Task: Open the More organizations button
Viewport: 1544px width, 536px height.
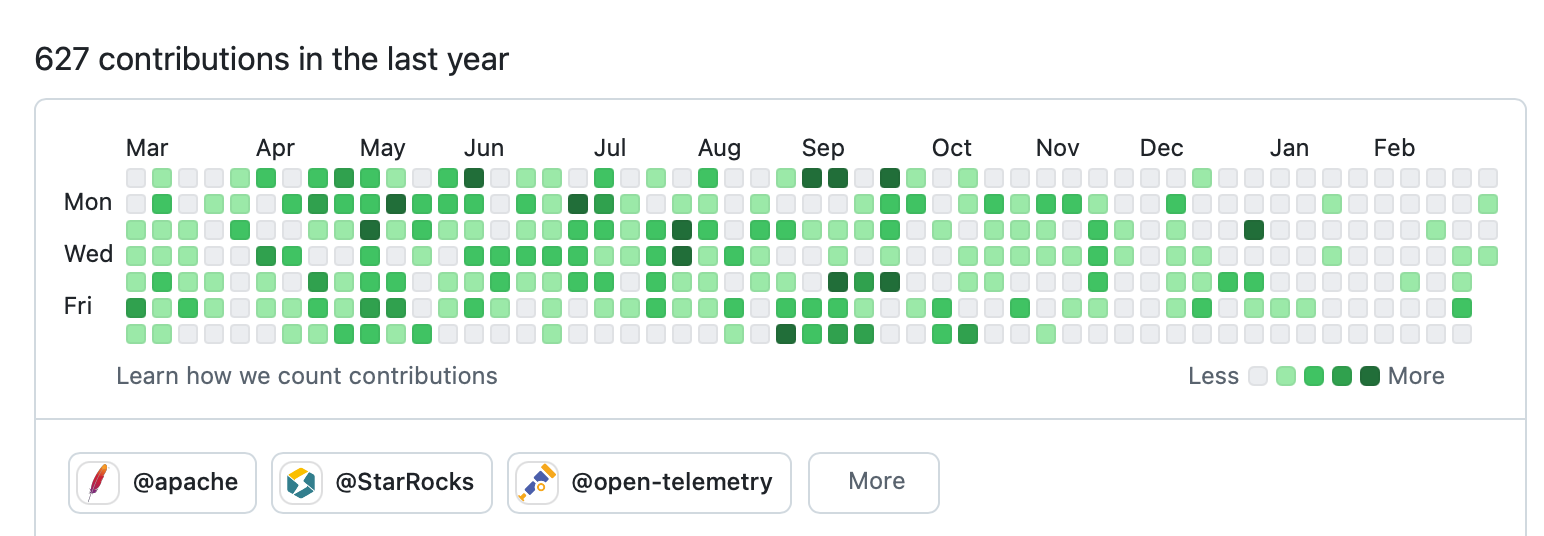Action: [x=873, y=482]
